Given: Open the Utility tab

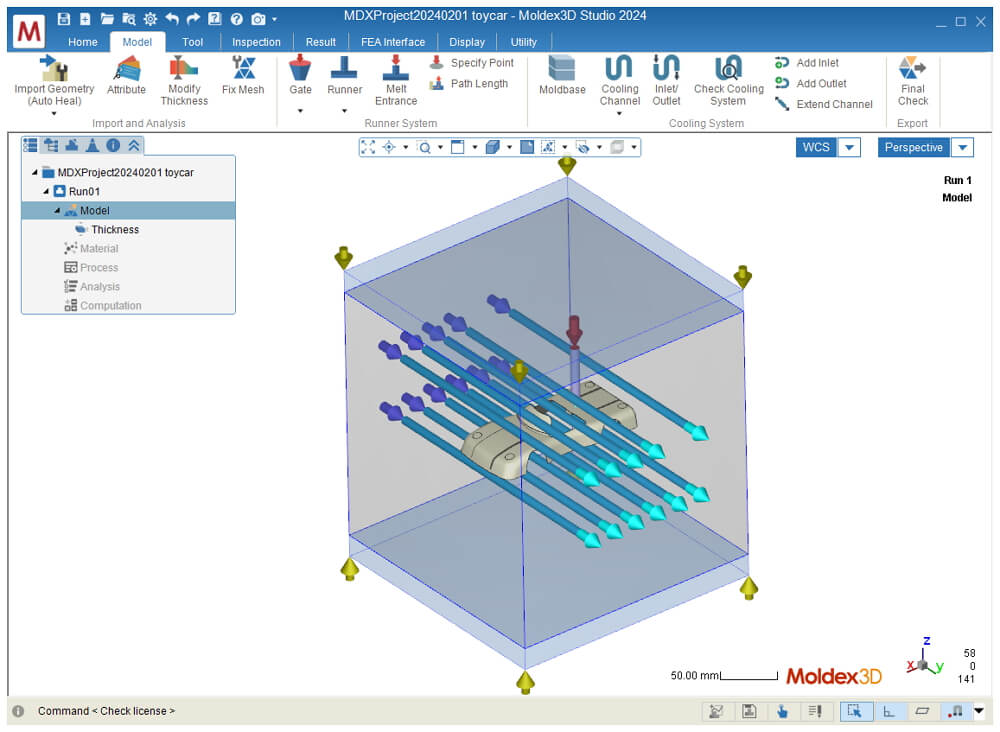Looking at the screenshot, I should click(524, 42).
